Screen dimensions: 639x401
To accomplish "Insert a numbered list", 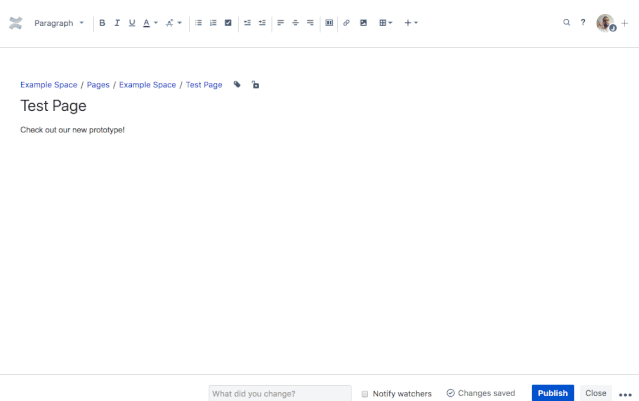I will [x=213, y=23].
